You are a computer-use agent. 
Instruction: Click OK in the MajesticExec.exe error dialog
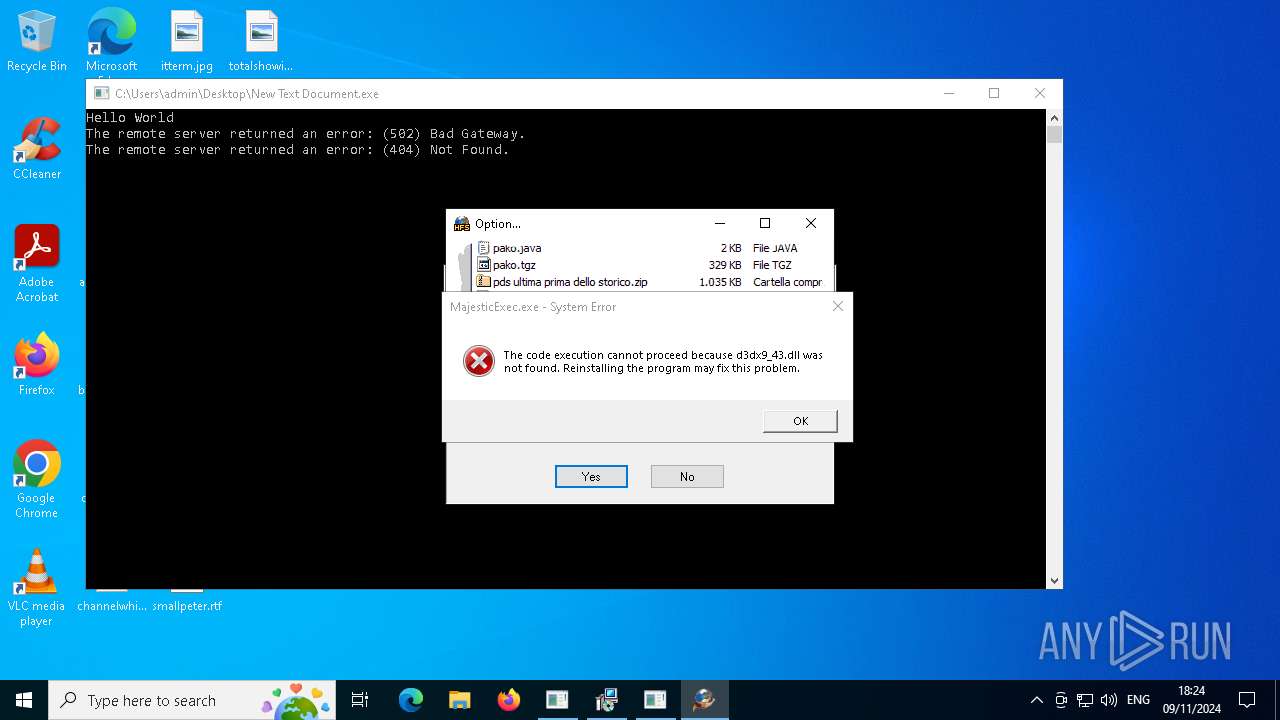pyautogui.click(x=800, y=421)
